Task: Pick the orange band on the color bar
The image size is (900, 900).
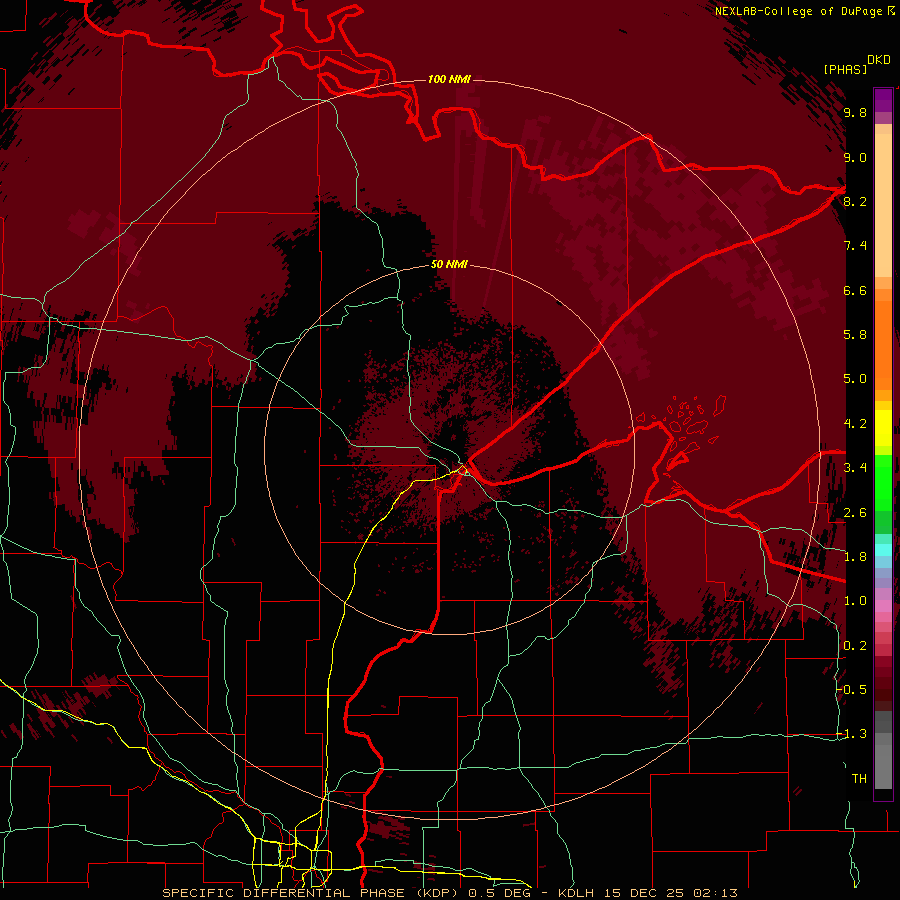Action: [x=883, y=344]
